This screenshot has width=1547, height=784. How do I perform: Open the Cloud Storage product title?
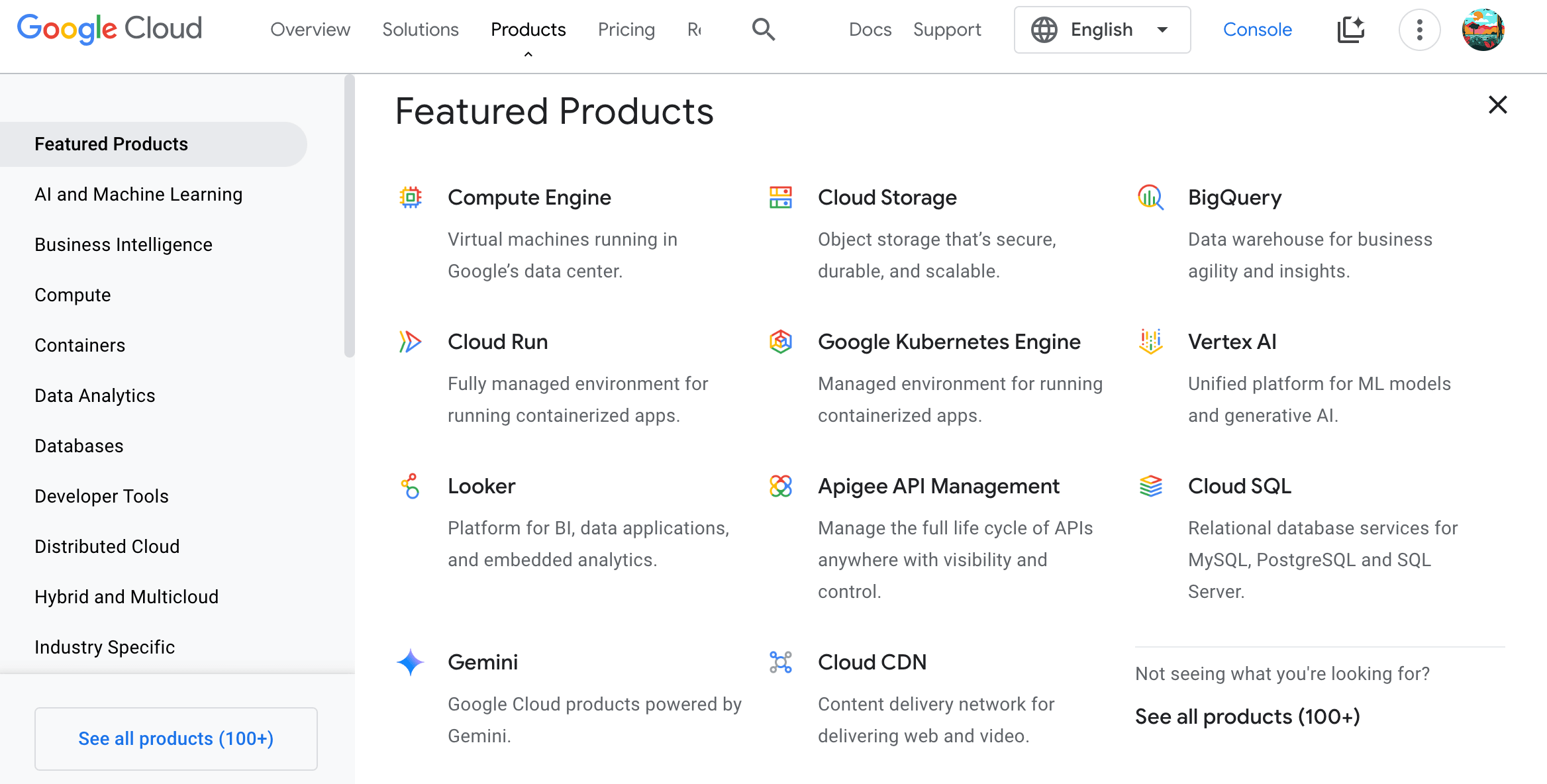tap(887, 197)
